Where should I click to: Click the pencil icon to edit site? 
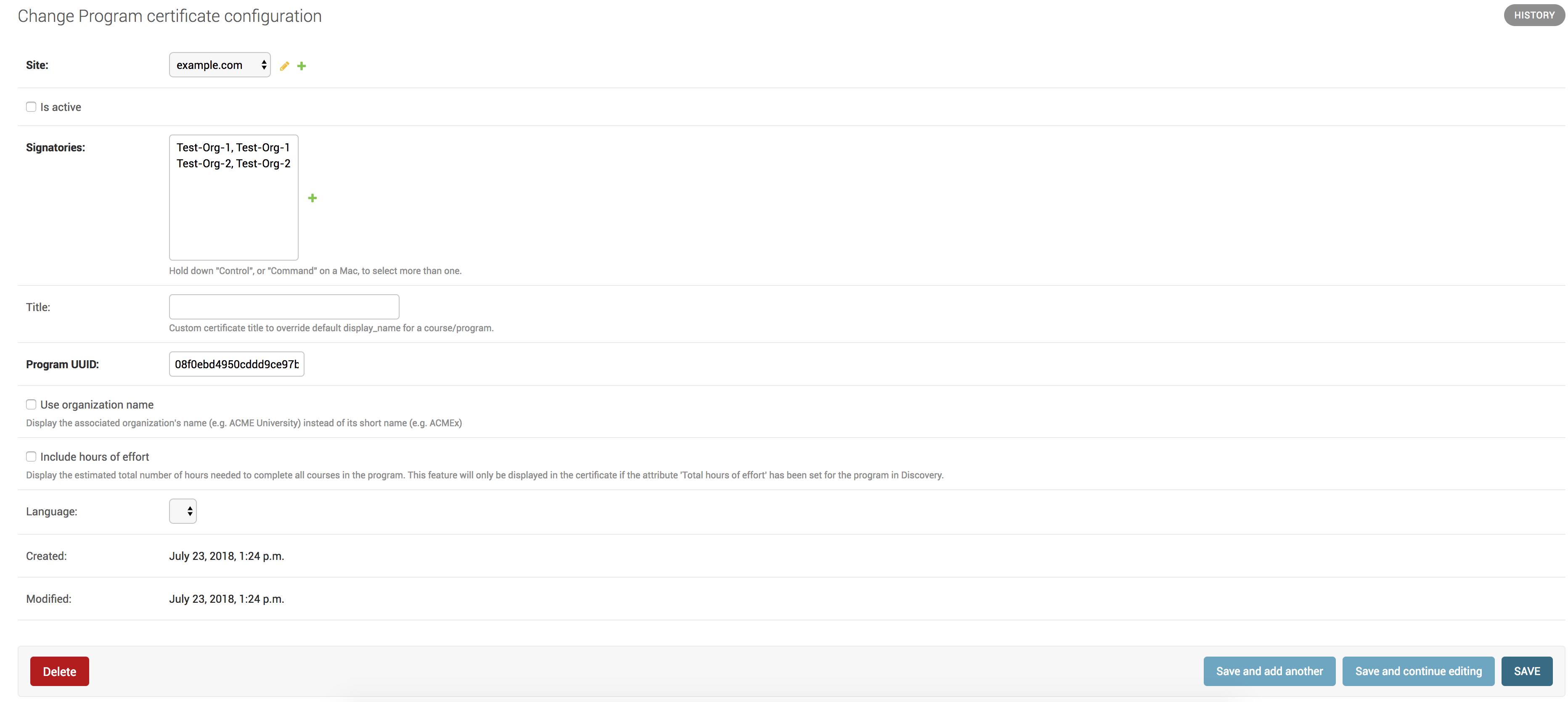pos(284,66)
